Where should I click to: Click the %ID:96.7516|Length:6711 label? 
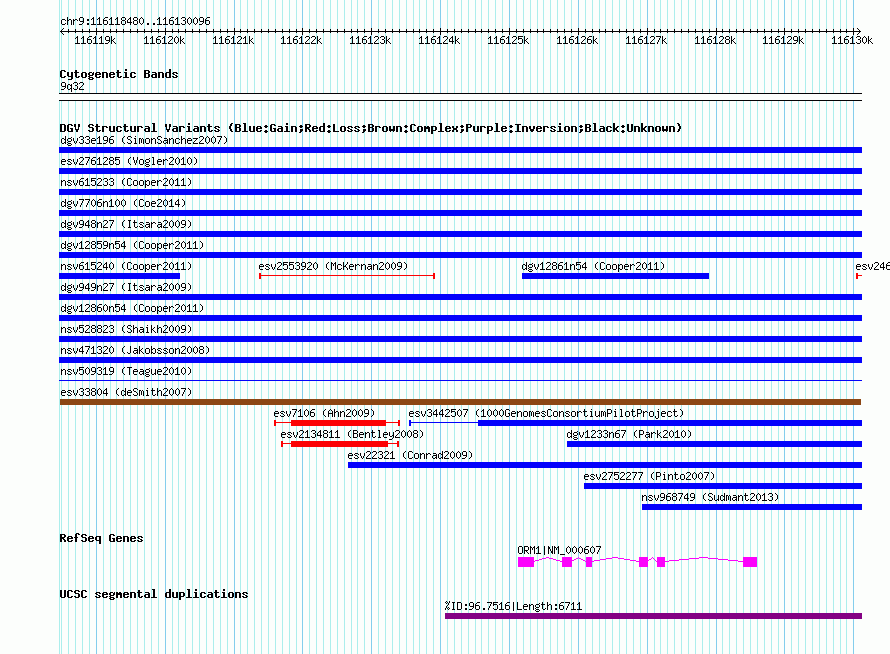513,606
